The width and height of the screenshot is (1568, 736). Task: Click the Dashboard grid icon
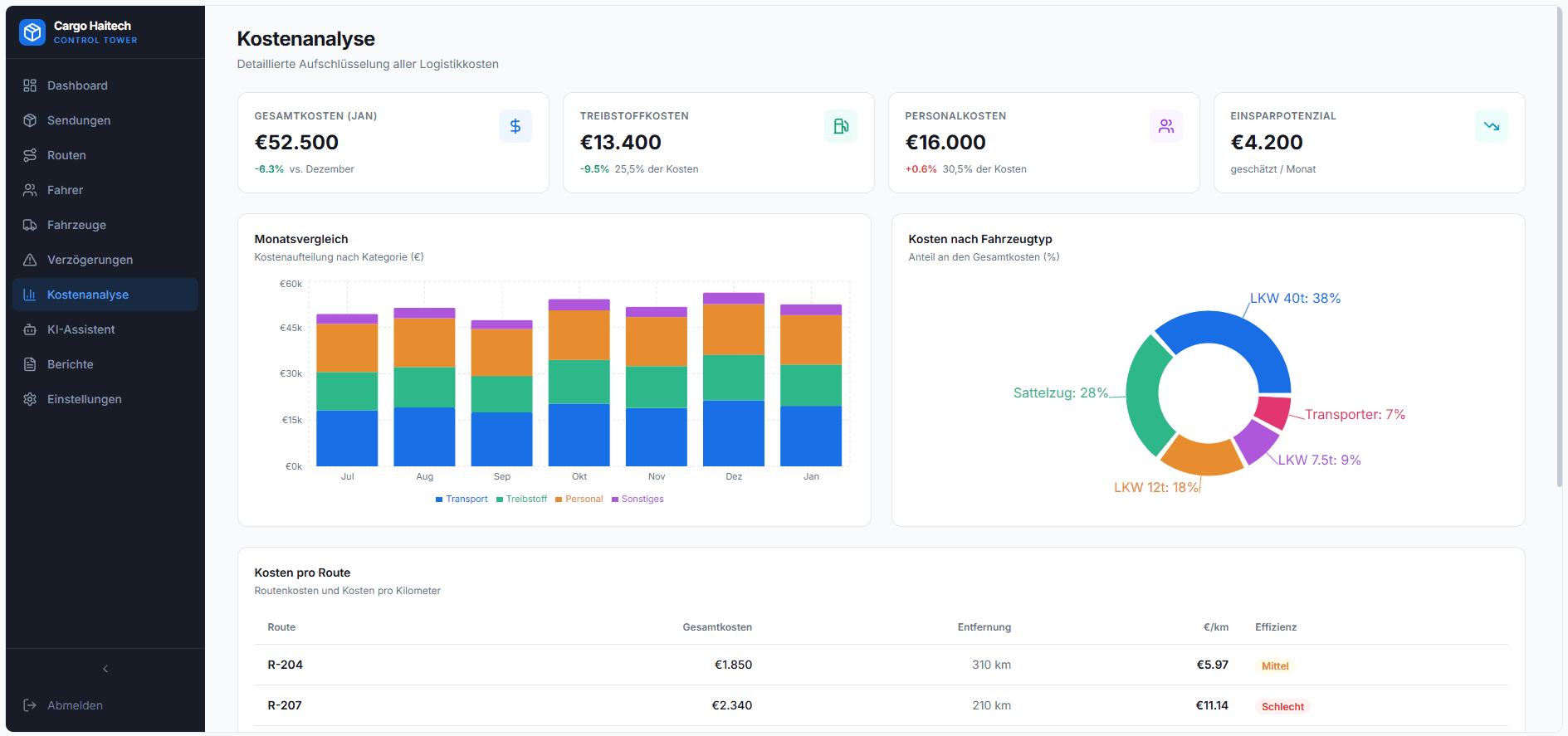click(30, 85)
